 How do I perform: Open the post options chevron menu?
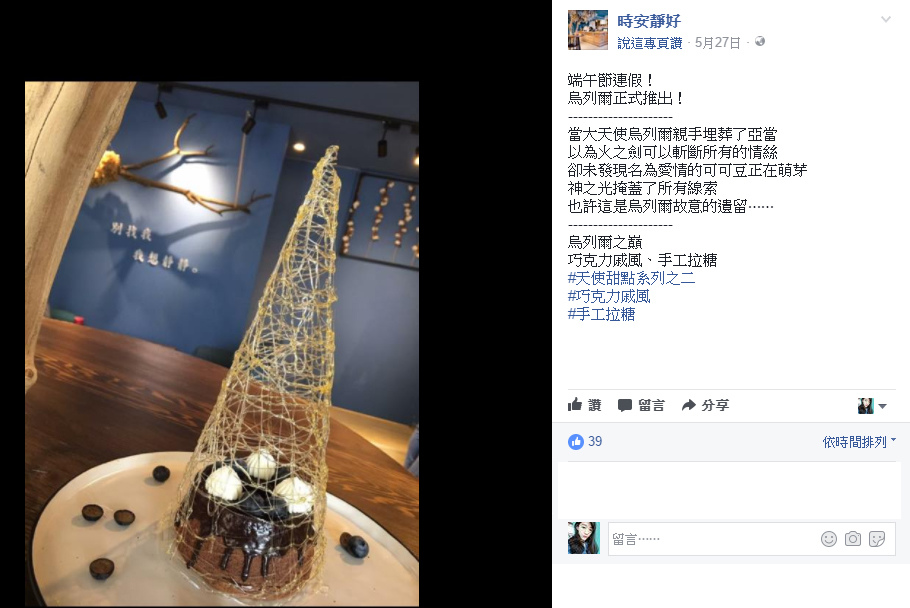(886, 19)
